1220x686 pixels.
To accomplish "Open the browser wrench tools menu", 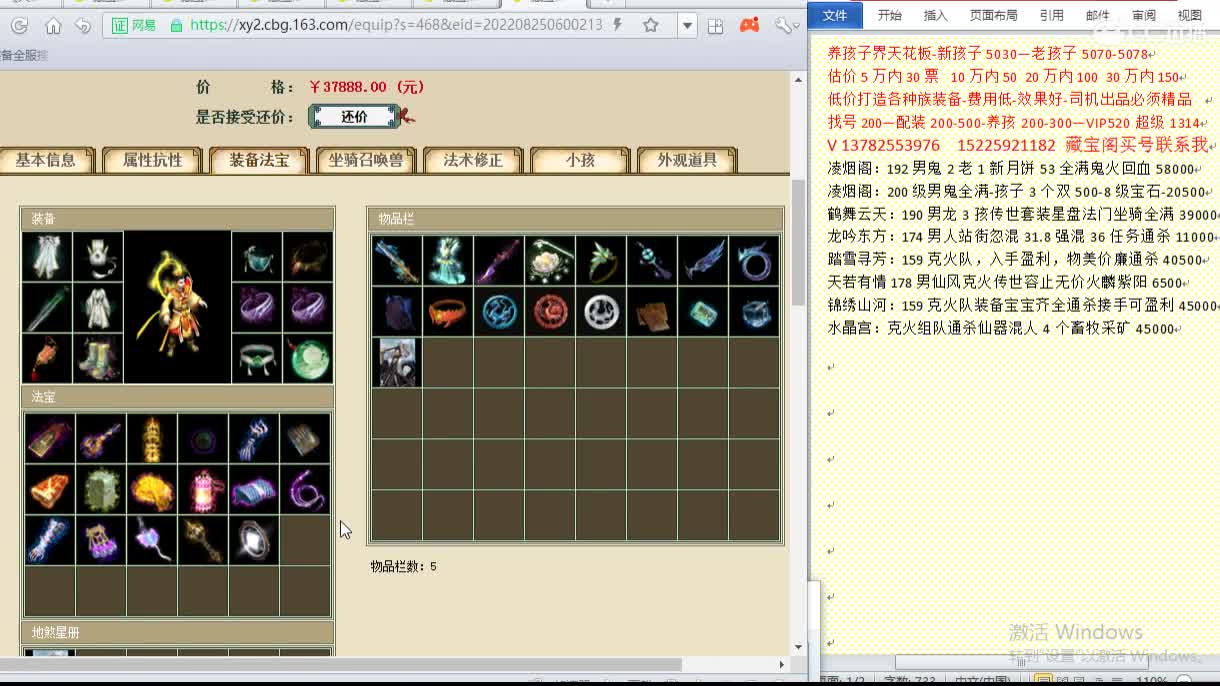I will [x=783, y=25].
